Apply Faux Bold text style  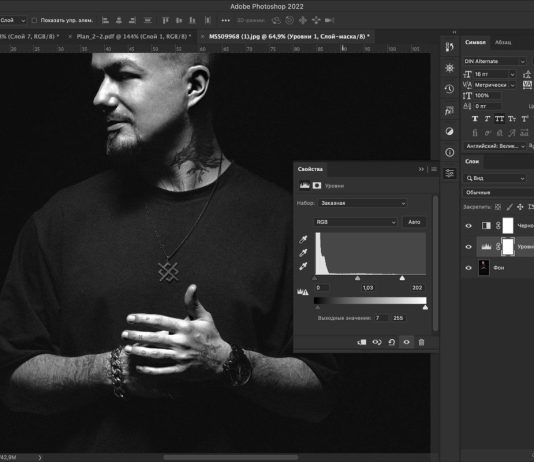coord(475,119)
